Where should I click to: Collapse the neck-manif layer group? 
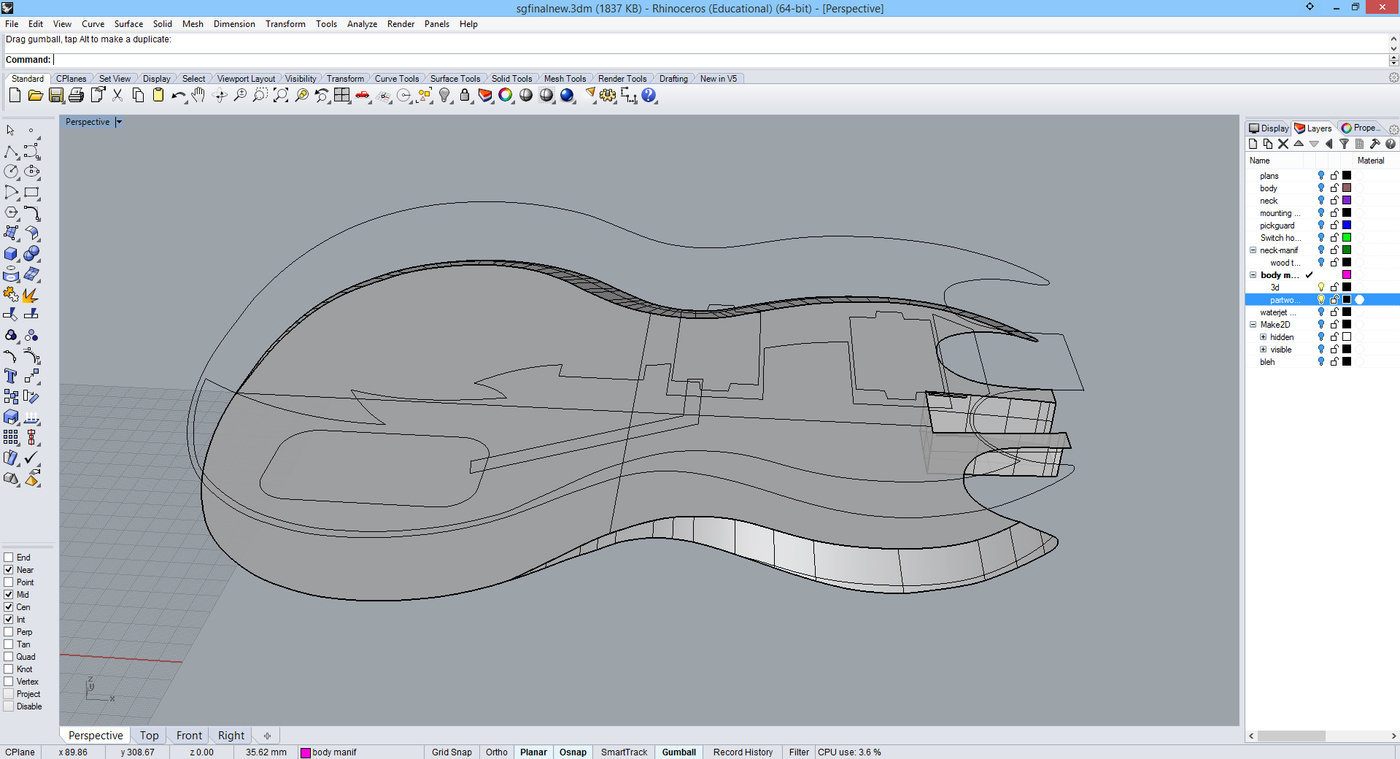tap(1253, 250)
